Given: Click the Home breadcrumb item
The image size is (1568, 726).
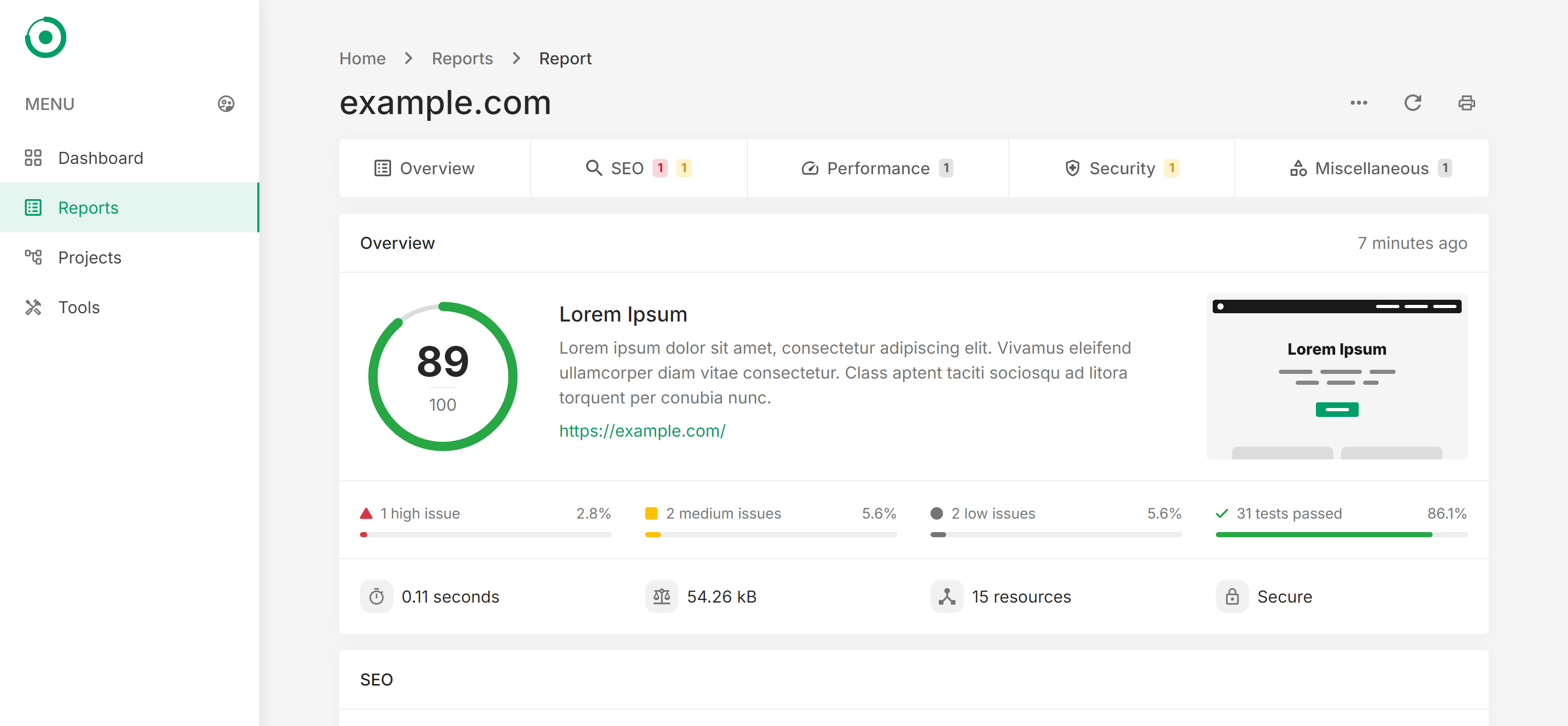Looking at the screenshot, I should (363, 58).
